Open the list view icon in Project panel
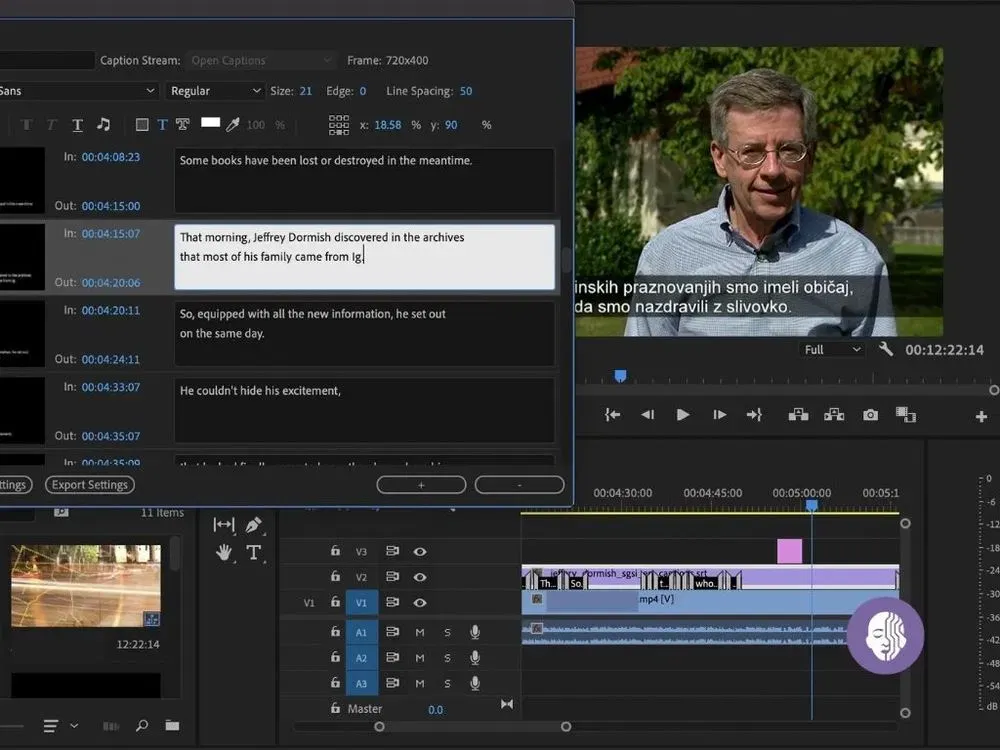Screen dimensions: 1000x750 [x=50, y=726]
